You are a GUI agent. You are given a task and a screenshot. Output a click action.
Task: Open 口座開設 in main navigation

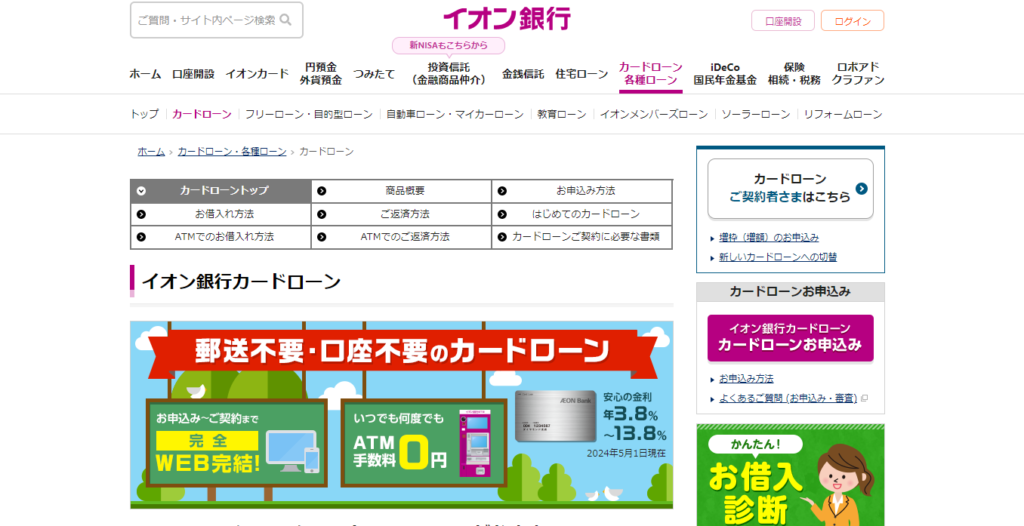tap(193, 74)
